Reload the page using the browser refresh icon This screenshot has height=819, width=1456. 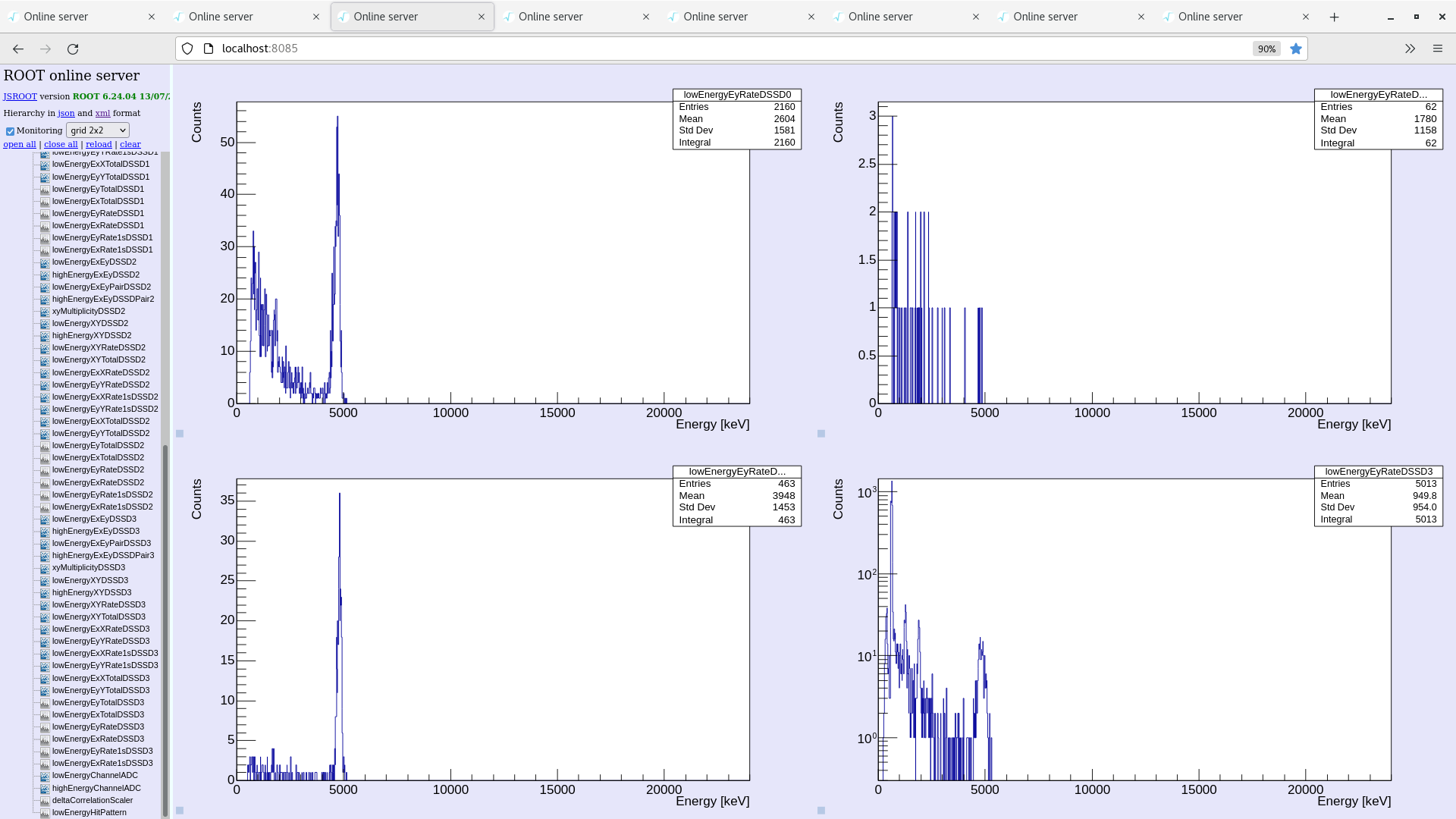click(x=73, y=49)
